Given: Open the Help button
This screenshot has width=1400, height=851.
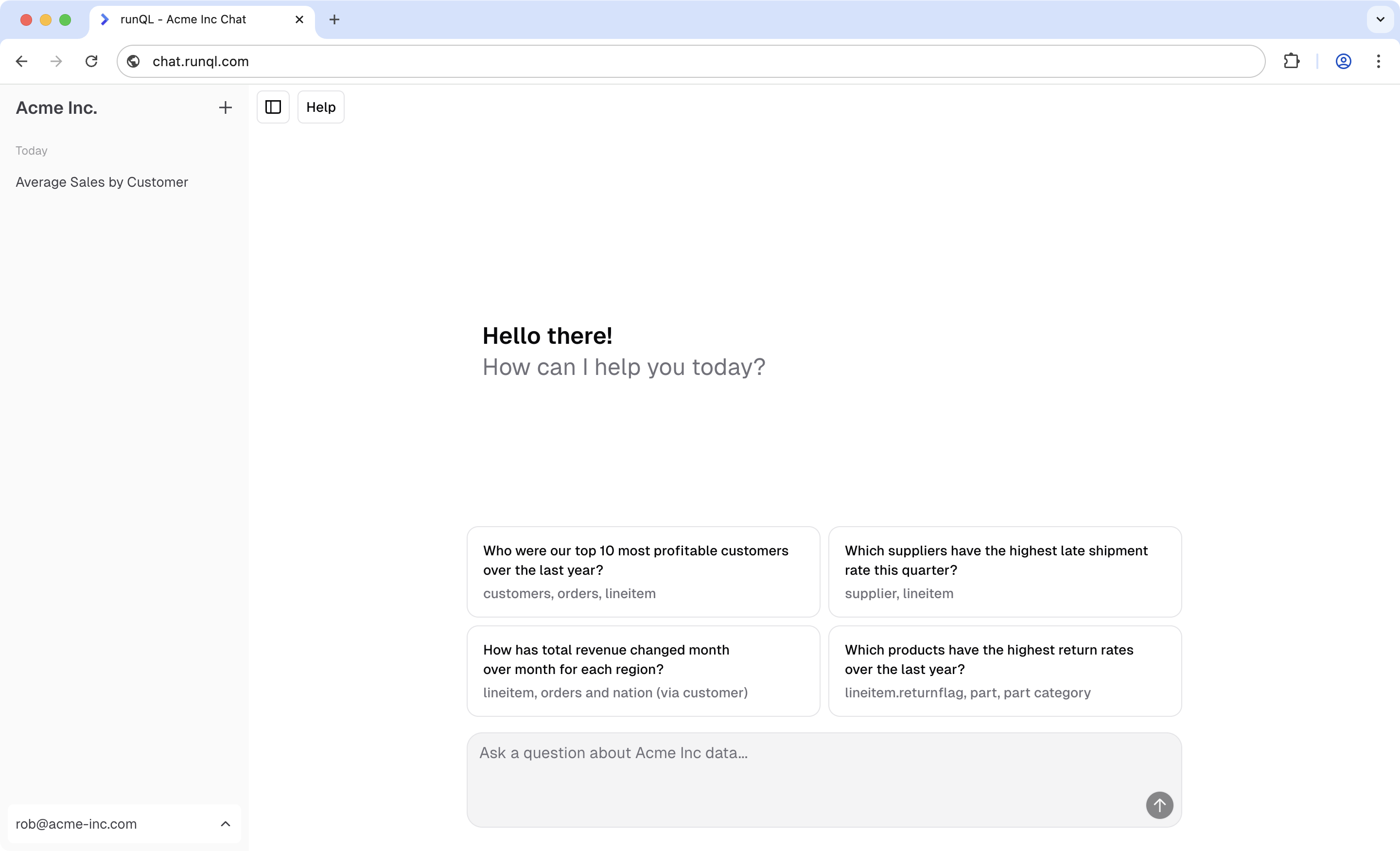Looking at the screenshot, I should (321, 107).
